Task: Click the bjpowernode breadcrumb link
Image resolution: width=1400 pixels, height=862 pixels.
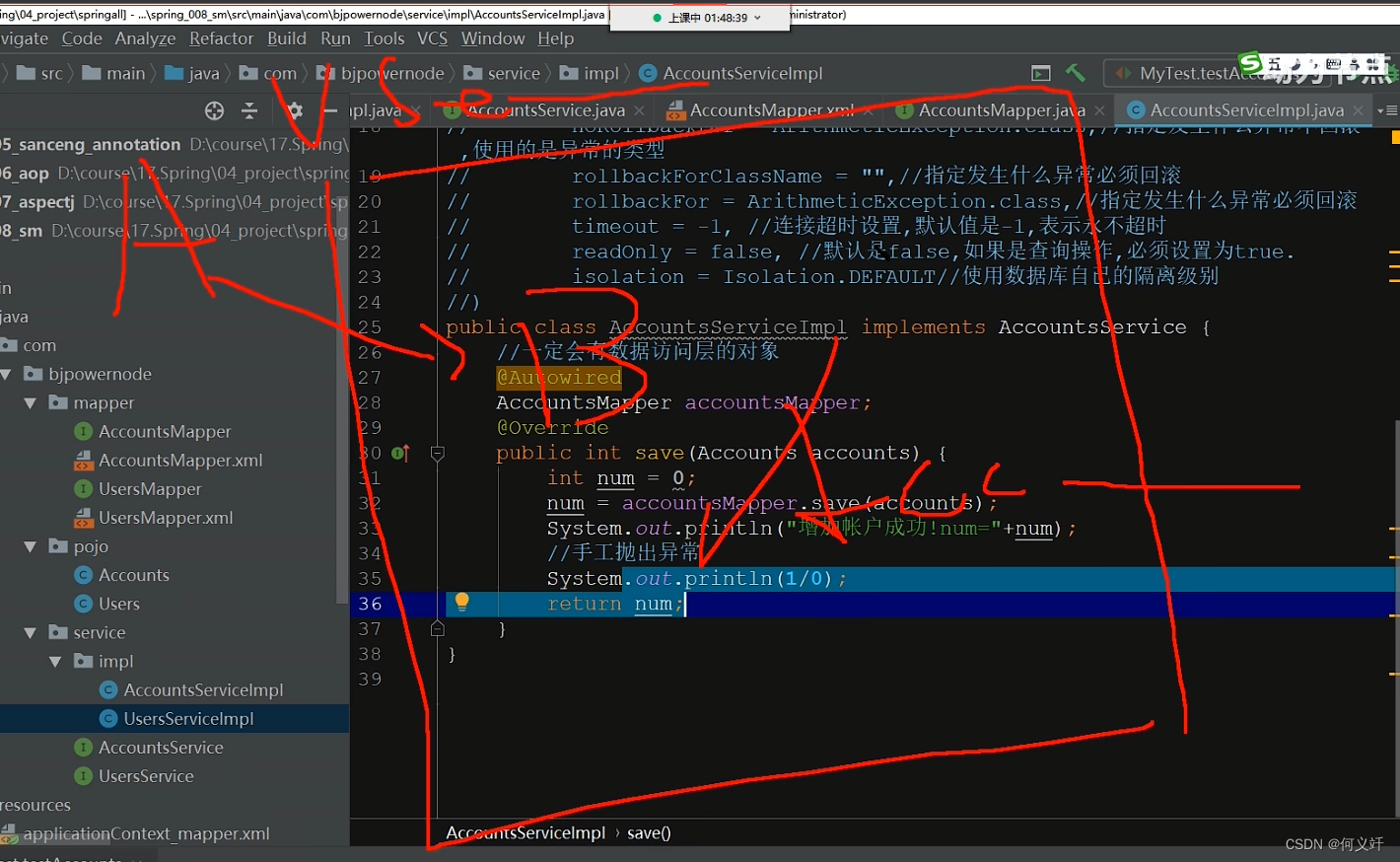Action: click(x=392, y=73)
